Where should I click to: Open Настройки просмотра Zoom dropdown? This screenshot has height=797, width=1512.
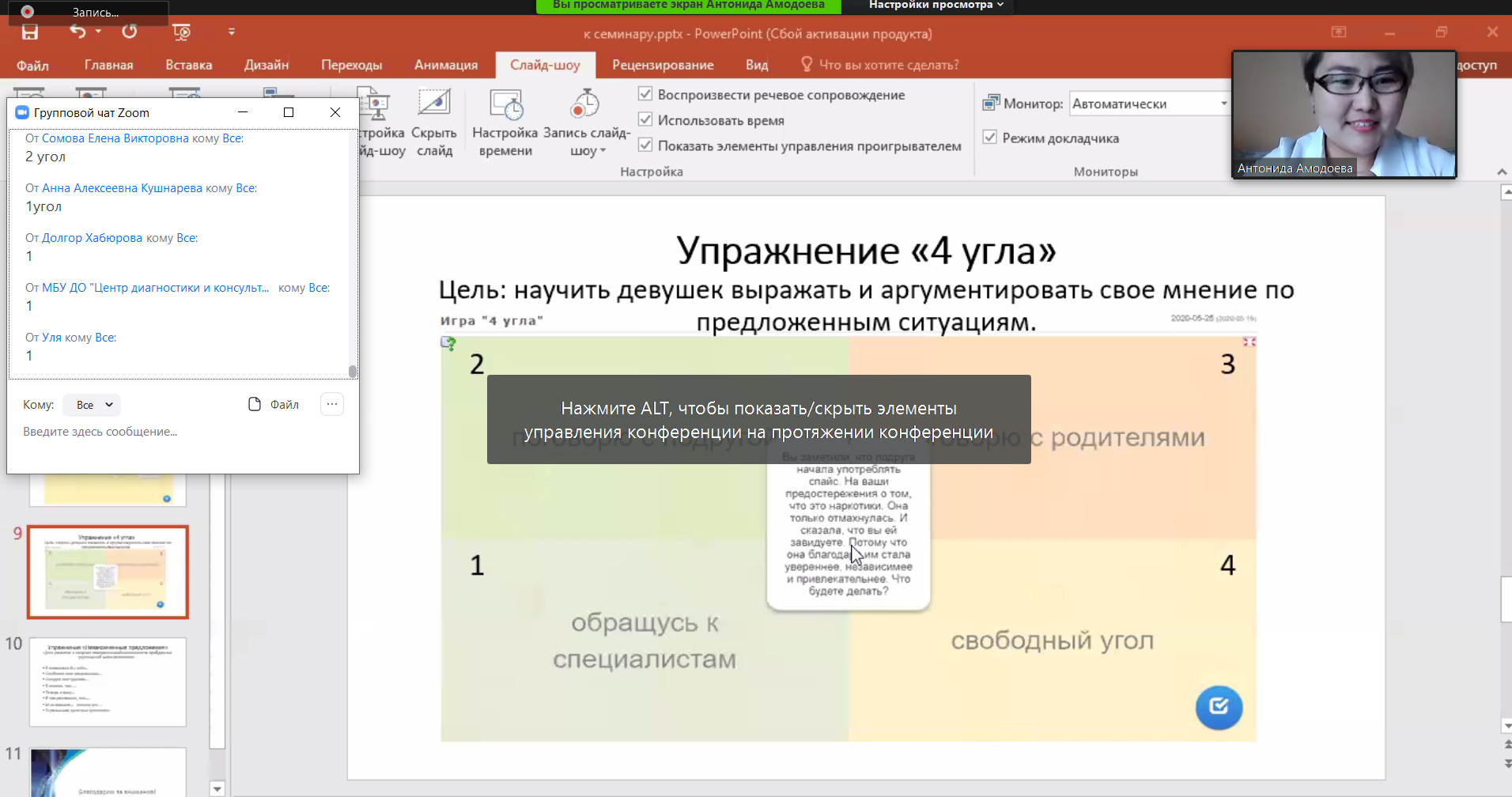936,6
